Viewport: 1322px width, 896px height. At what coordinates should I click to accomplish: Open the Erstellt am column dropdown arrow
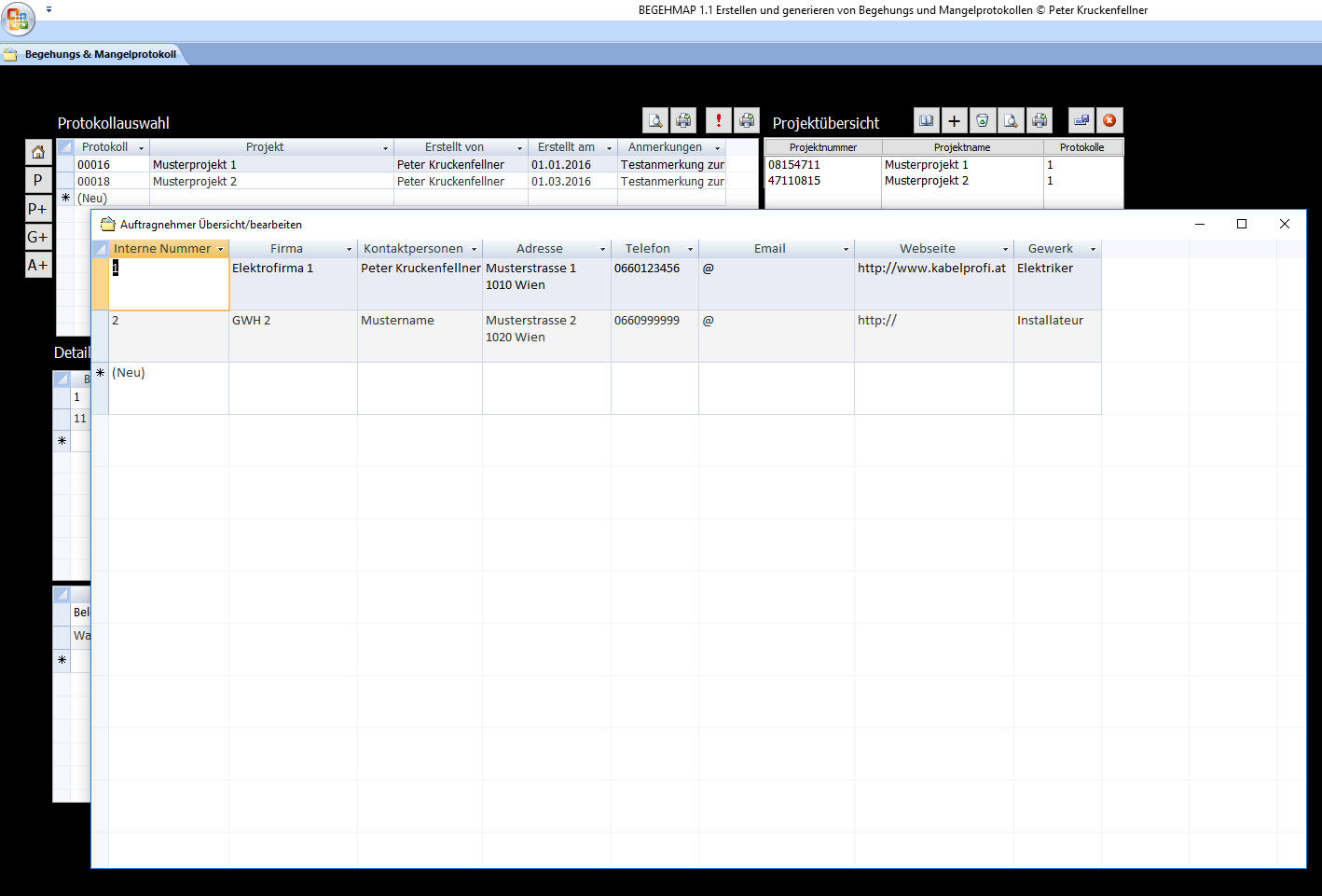coord(610,147)
